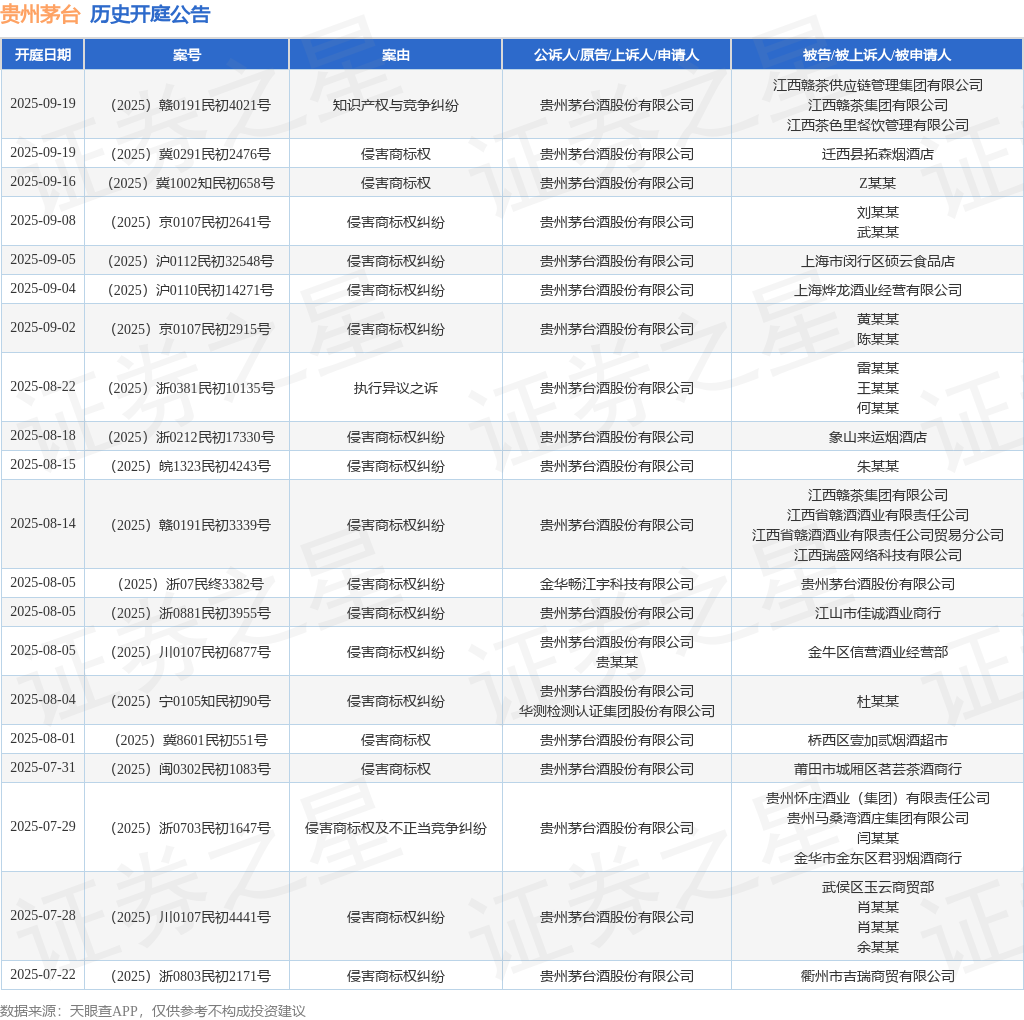Click the 历史开庭公告 heading
Image resolution: width=1024 pixels, height=1020 pixels.
pos(150,14)
